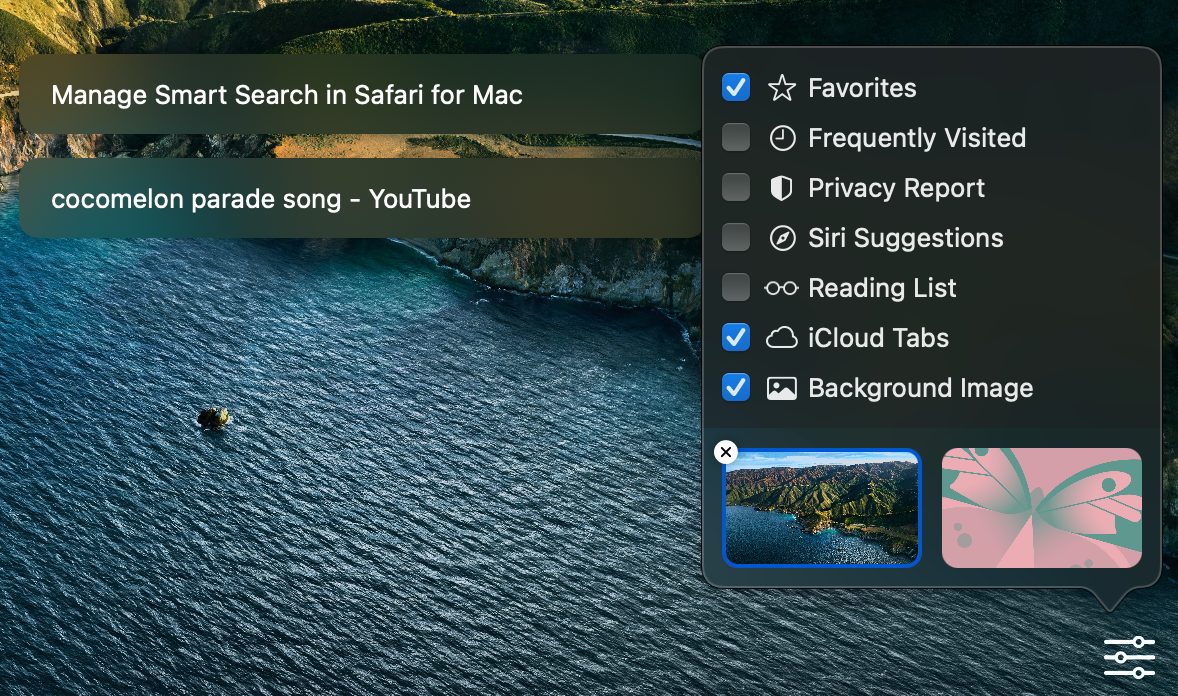
Task: Open the start page customization sliders icon
Action: pos(1129,657)
